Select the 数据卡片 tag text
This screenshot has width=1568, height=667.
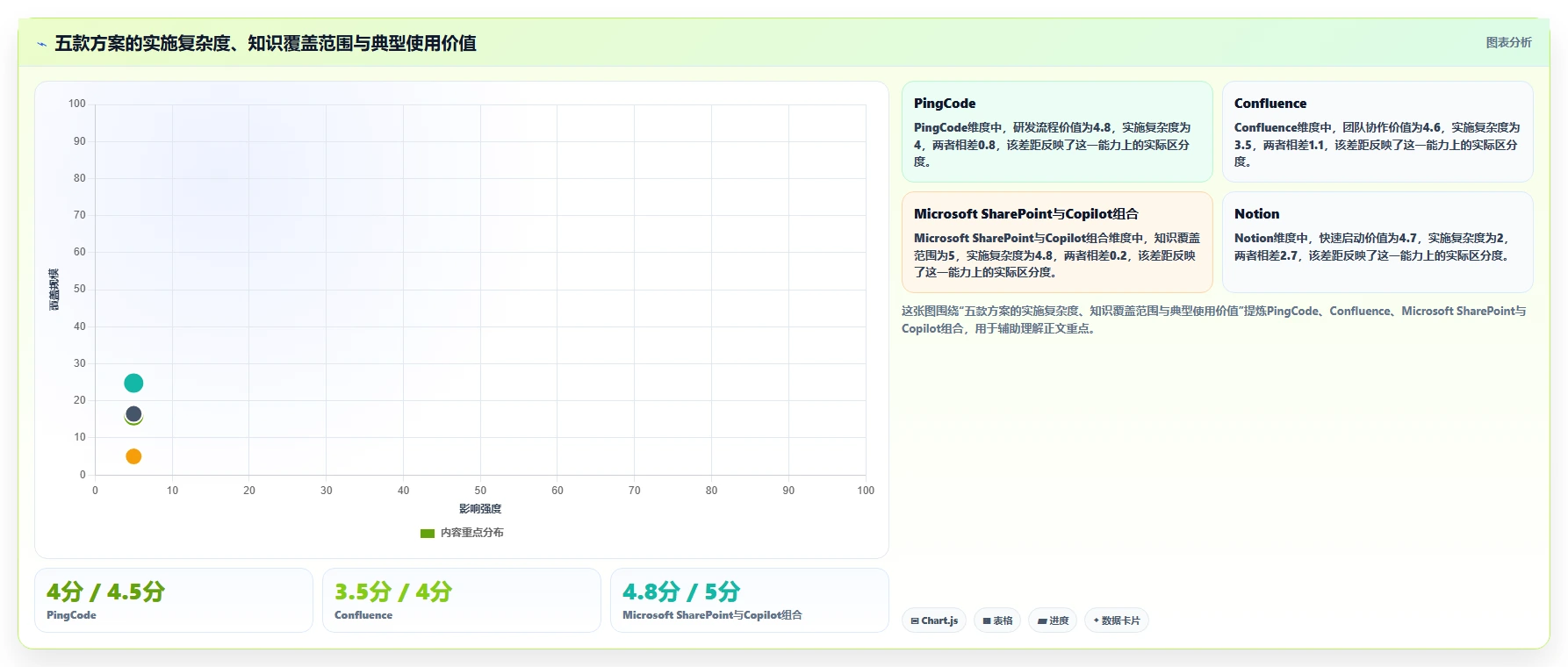tap(1121, 620)
